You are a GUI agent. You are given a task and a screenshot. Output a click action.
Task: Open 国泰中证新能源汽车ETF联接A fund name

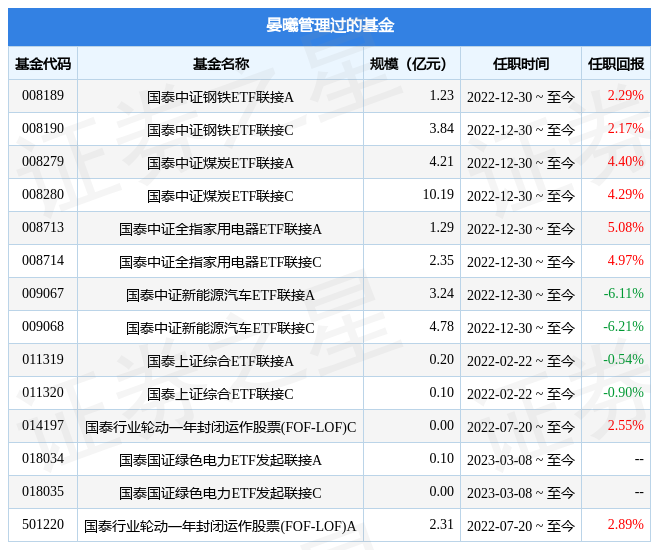(x=220, y=295)
